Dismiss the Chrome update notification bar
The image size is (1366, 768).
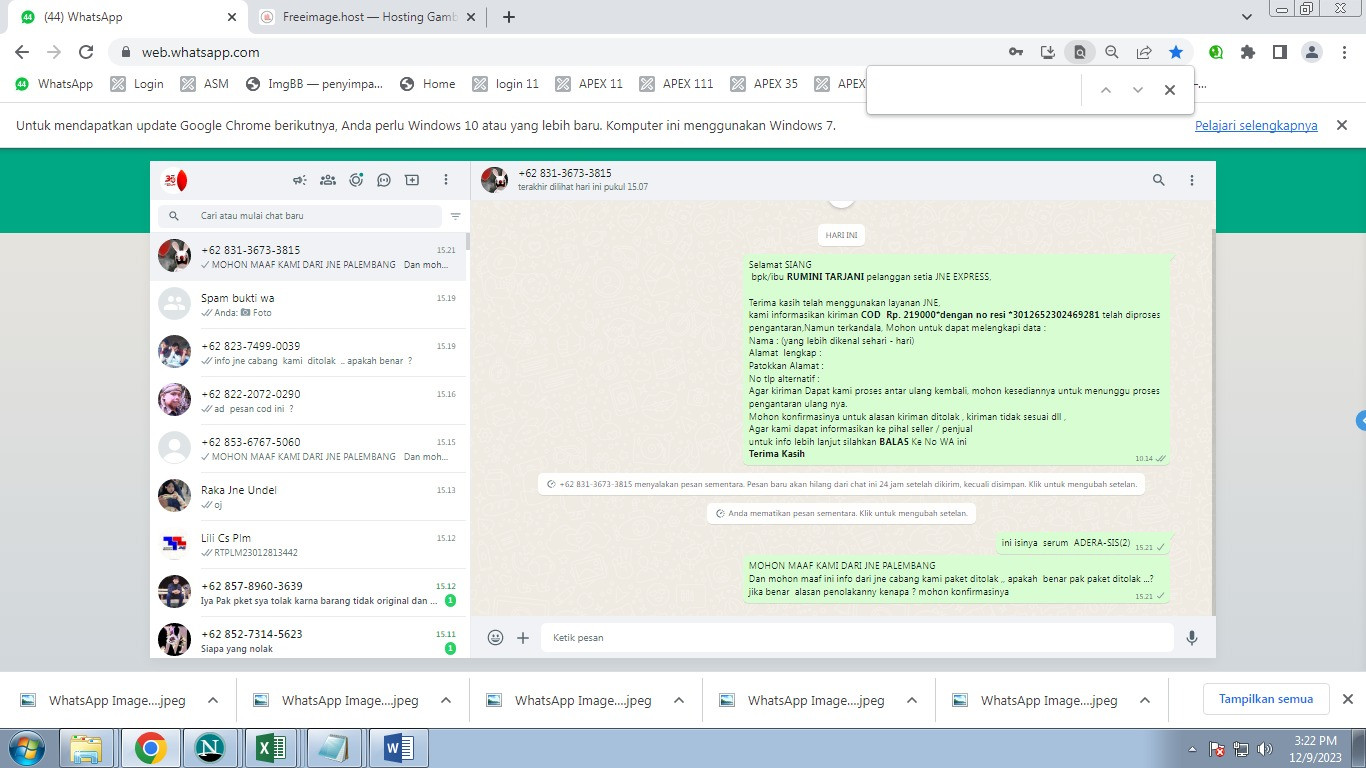pos(1343,125)
